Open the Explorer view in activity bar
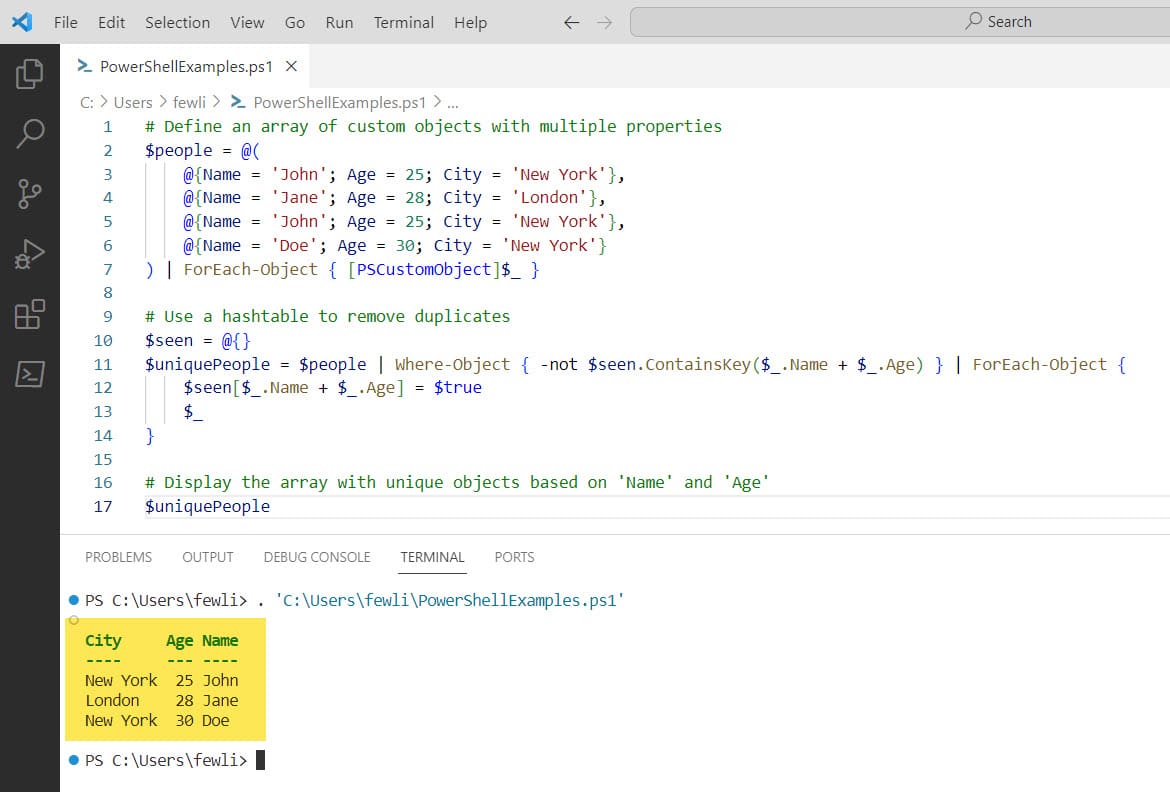 point(30,74)
